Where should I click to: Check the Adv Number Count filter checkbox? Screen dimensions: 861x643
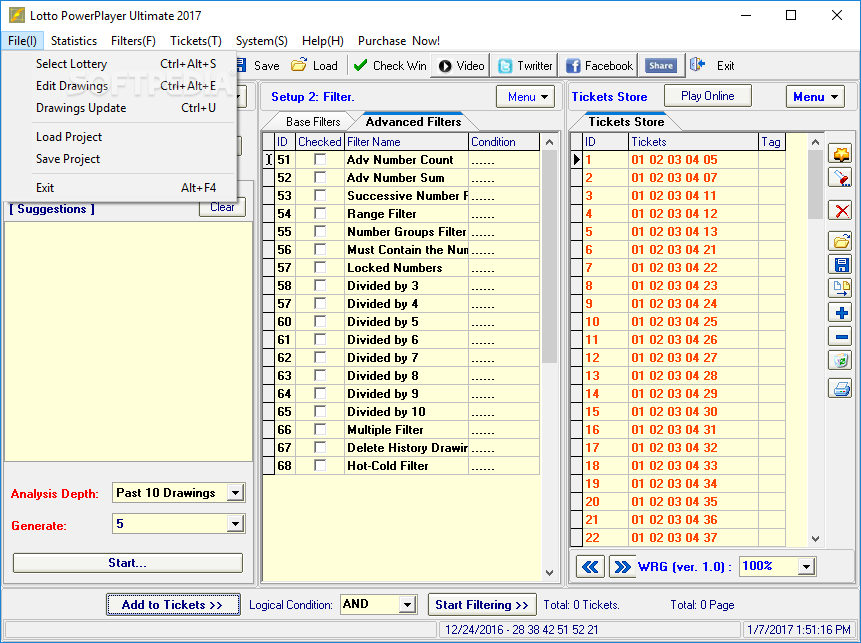point(320,159)
